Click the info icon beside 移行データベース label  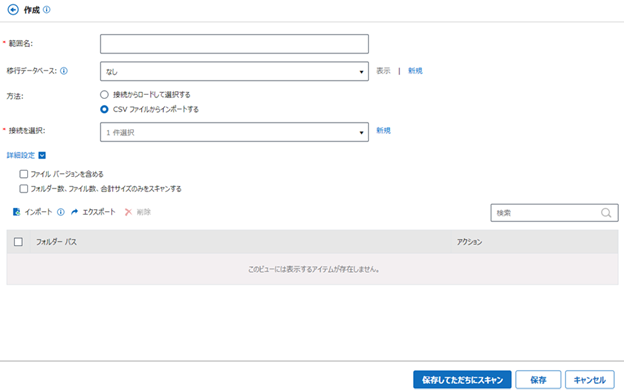(64, 71)
